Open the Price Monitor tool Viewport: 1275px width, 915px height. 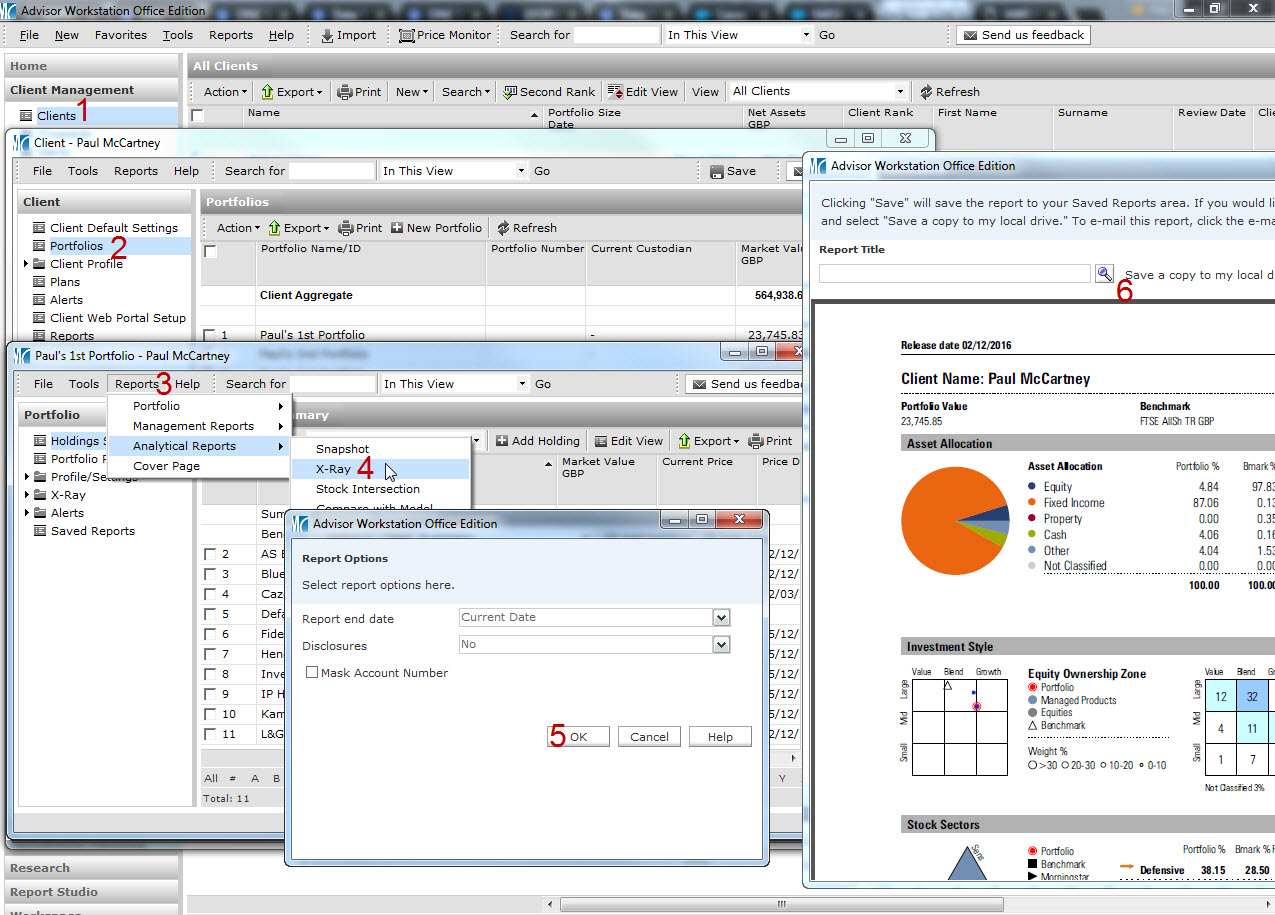[407, 35]
